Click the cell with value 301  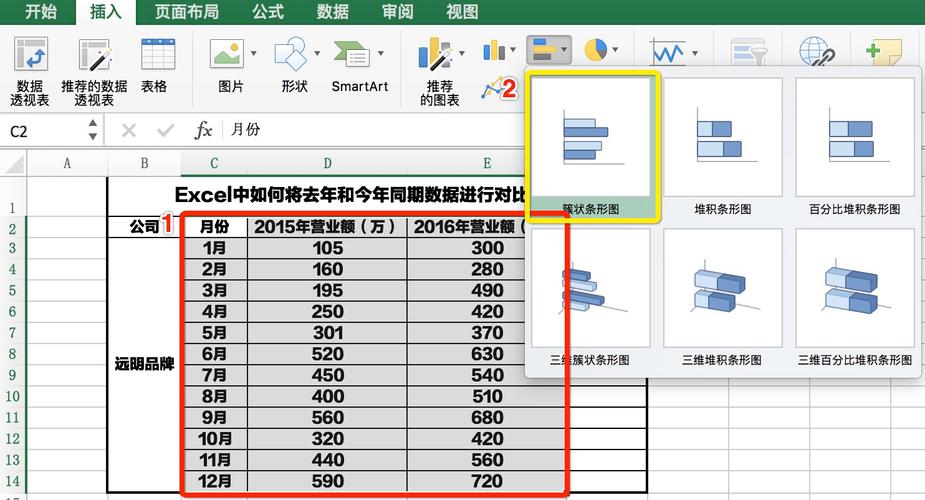(327, 333)
